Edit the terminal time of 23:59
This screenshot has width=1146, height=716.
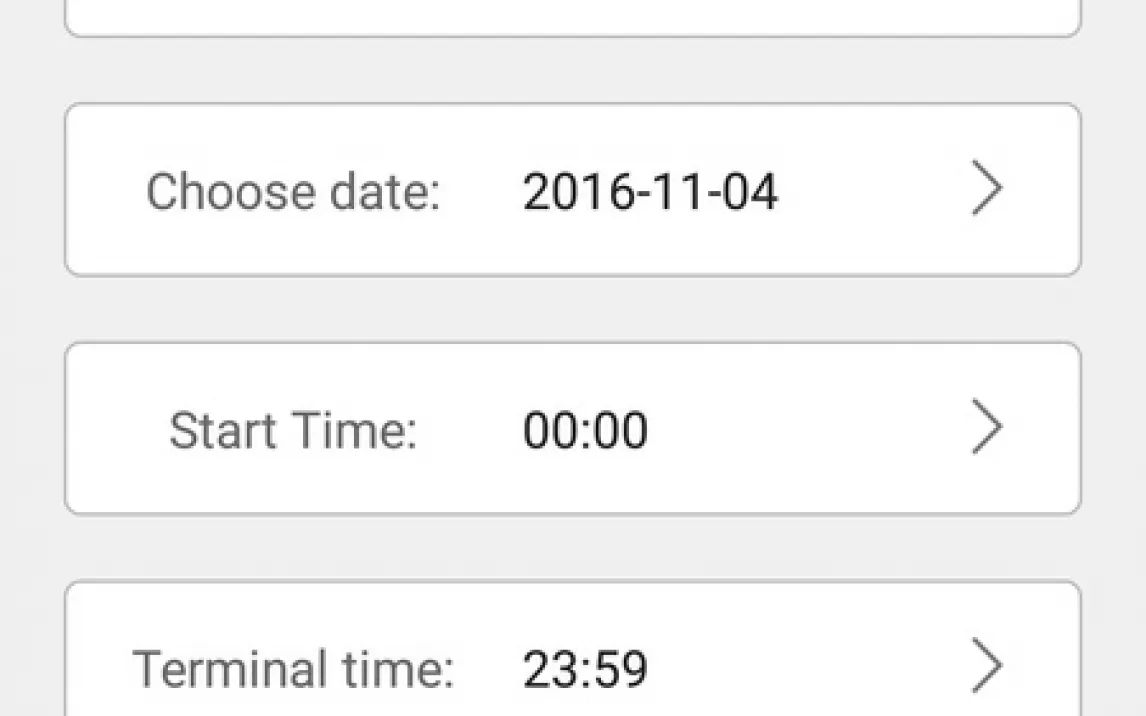(x=585, y=668)
